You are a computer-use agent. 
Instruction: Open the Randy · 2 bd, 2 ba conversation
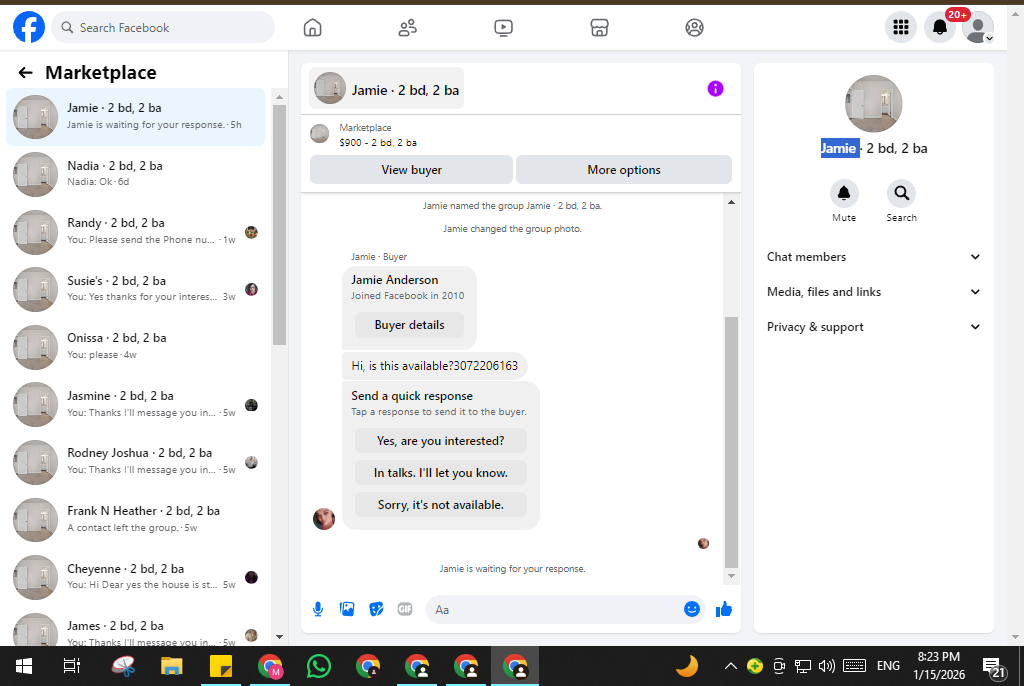click(x=136, y=231)
